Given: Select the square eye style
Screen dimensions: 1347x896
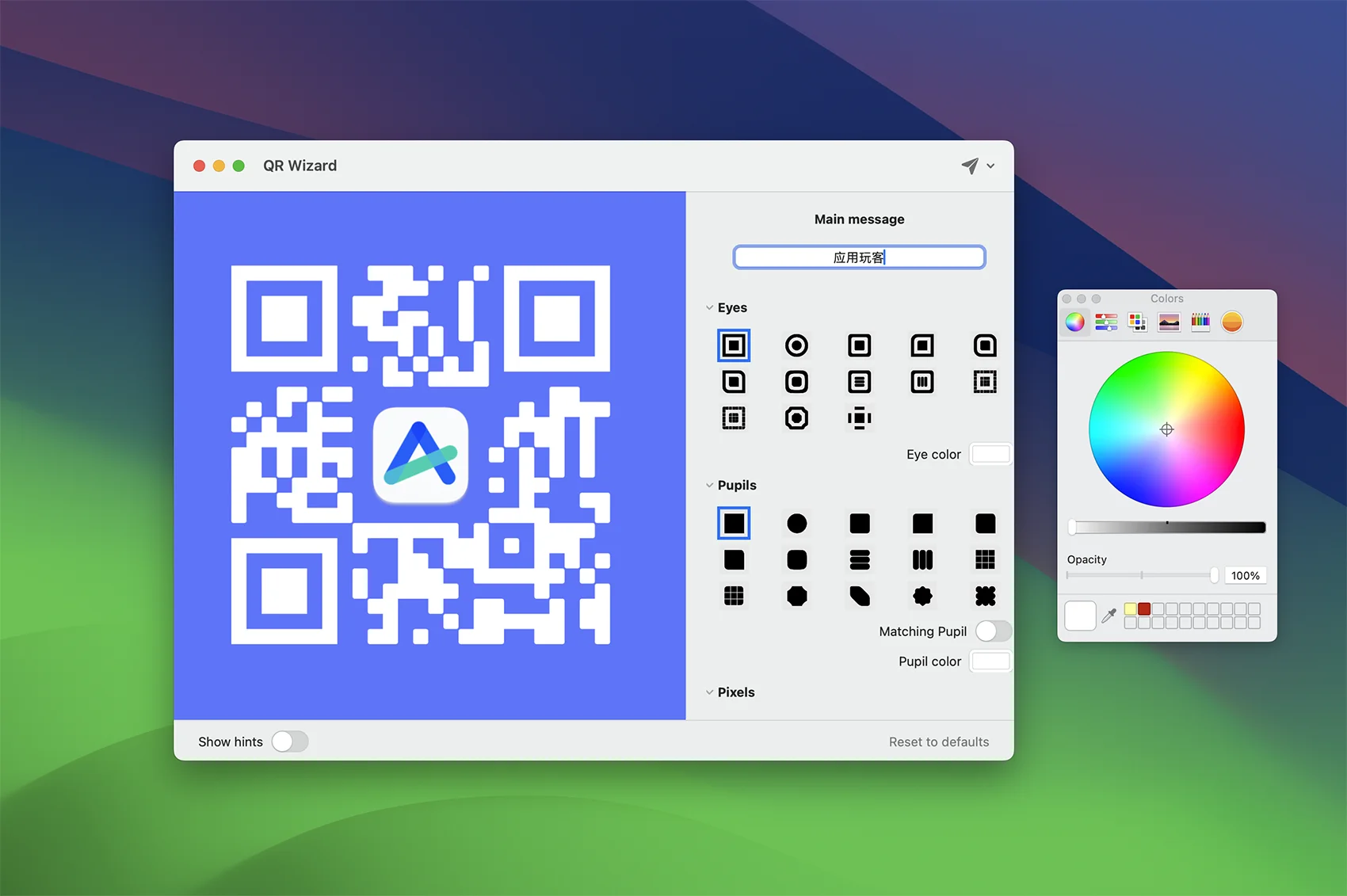Looking at the screenshot, I should click(x=734, y=345).
